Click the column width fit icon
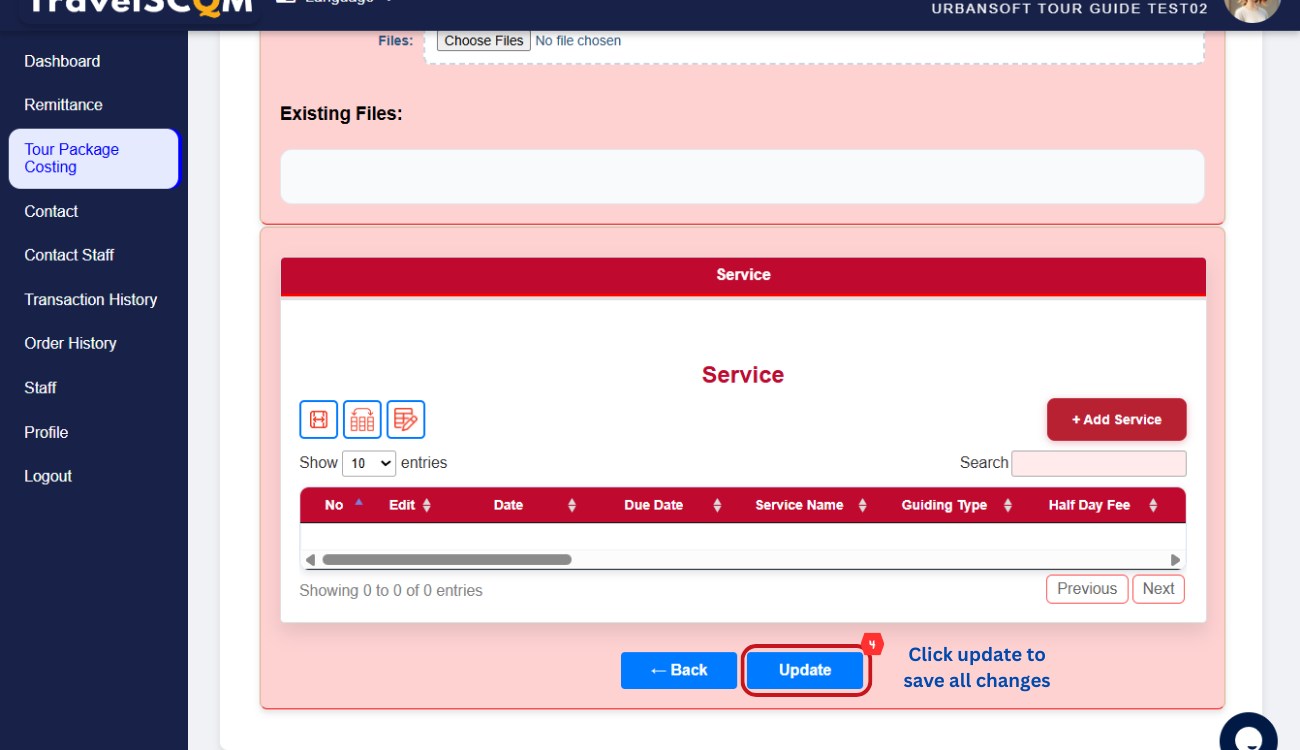 pyautogui.click(x=318, y=420)
